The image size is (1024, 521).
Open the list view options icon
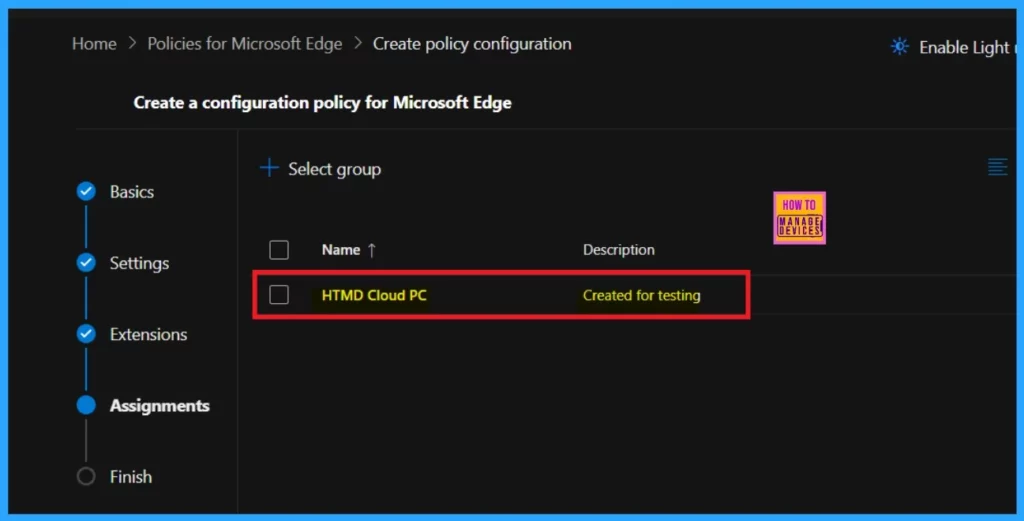997,167
